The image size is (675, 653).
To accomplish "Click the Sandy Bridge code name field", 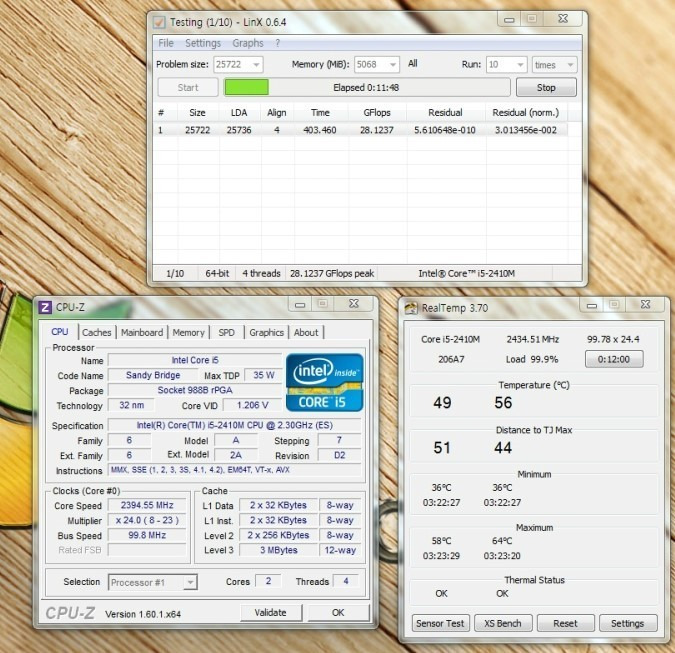I will tap(153, 375).
